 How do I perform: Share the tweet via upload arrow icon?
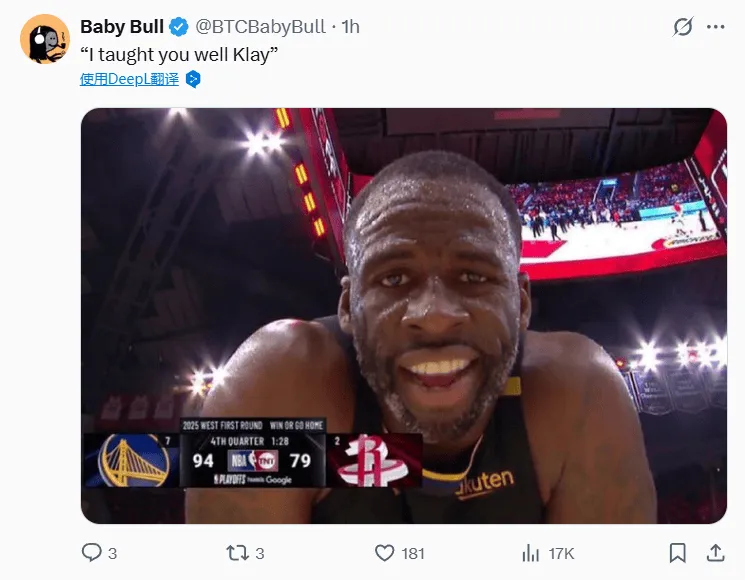tap(716, 553)
